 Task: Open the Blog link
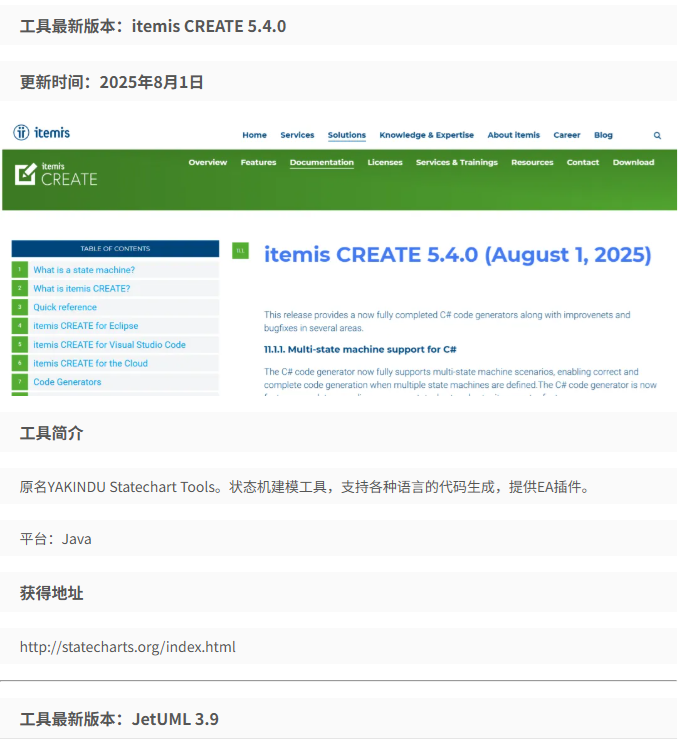(603, 135)
